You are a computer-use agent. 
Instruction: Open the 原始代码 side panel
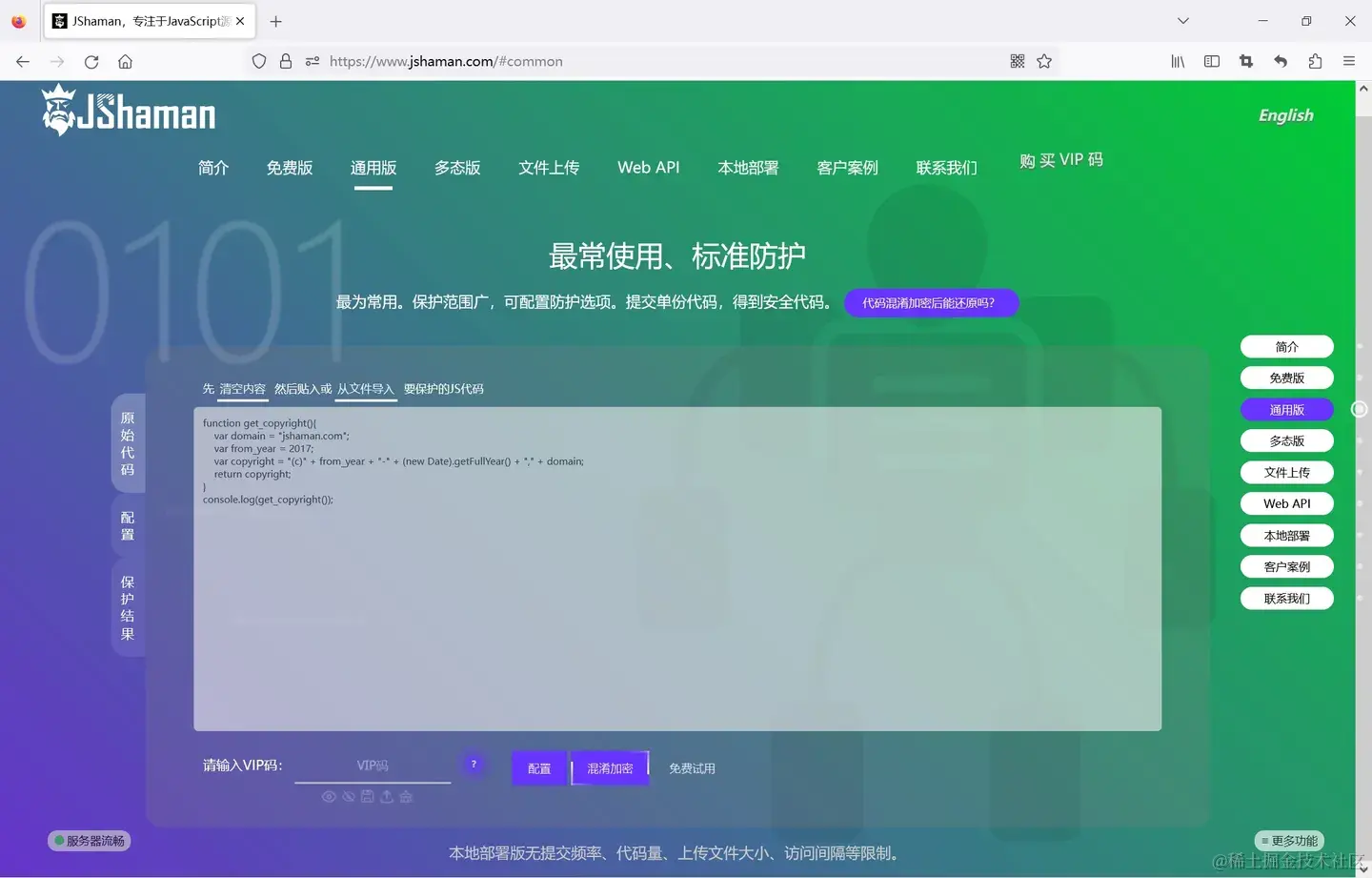(x=128, y=443)
